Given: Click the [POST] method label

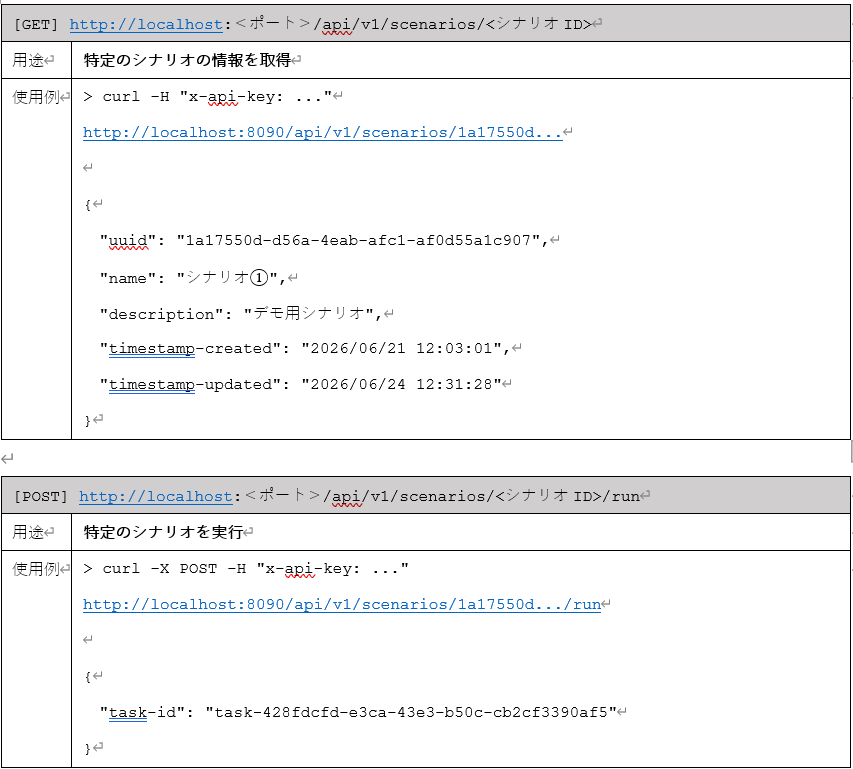Looking at the screenshot, I should [x=40, y=497].
